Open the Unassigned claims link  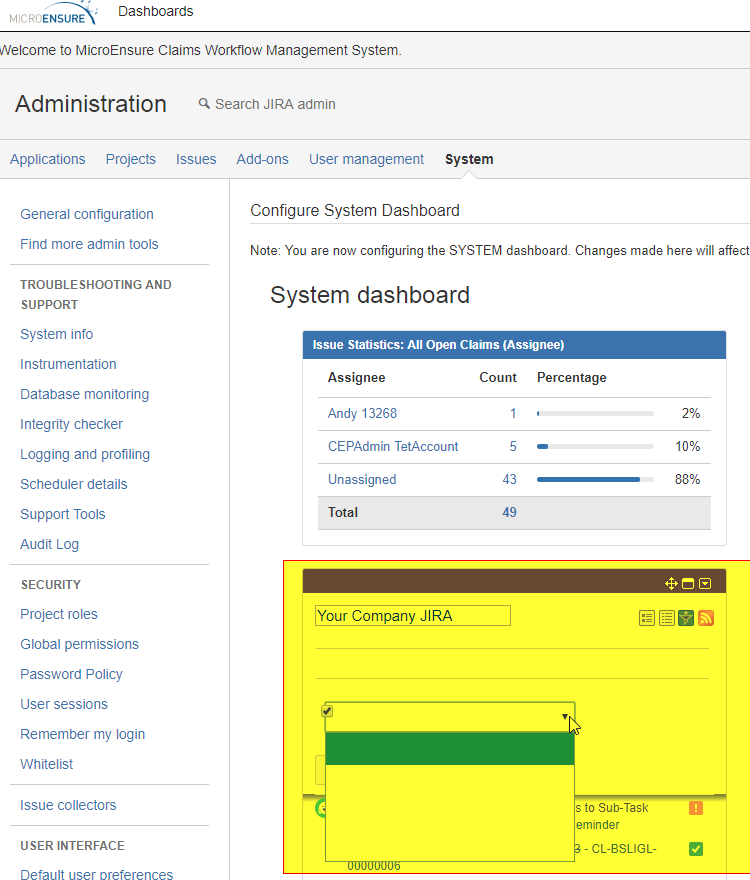(x=362, y=480)
